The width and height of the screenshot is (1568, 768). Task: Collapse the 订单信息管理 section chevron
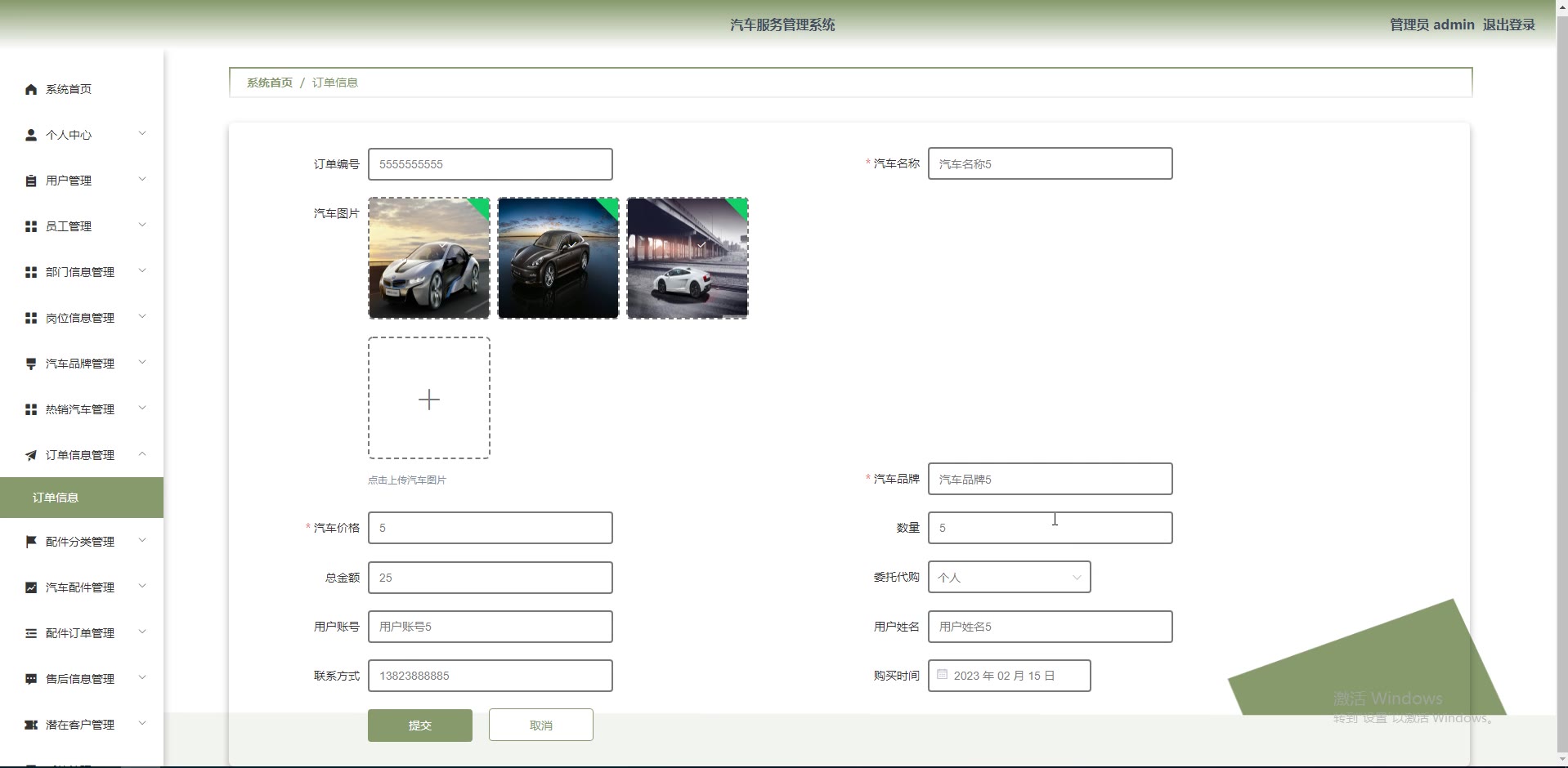coord(142,454)
